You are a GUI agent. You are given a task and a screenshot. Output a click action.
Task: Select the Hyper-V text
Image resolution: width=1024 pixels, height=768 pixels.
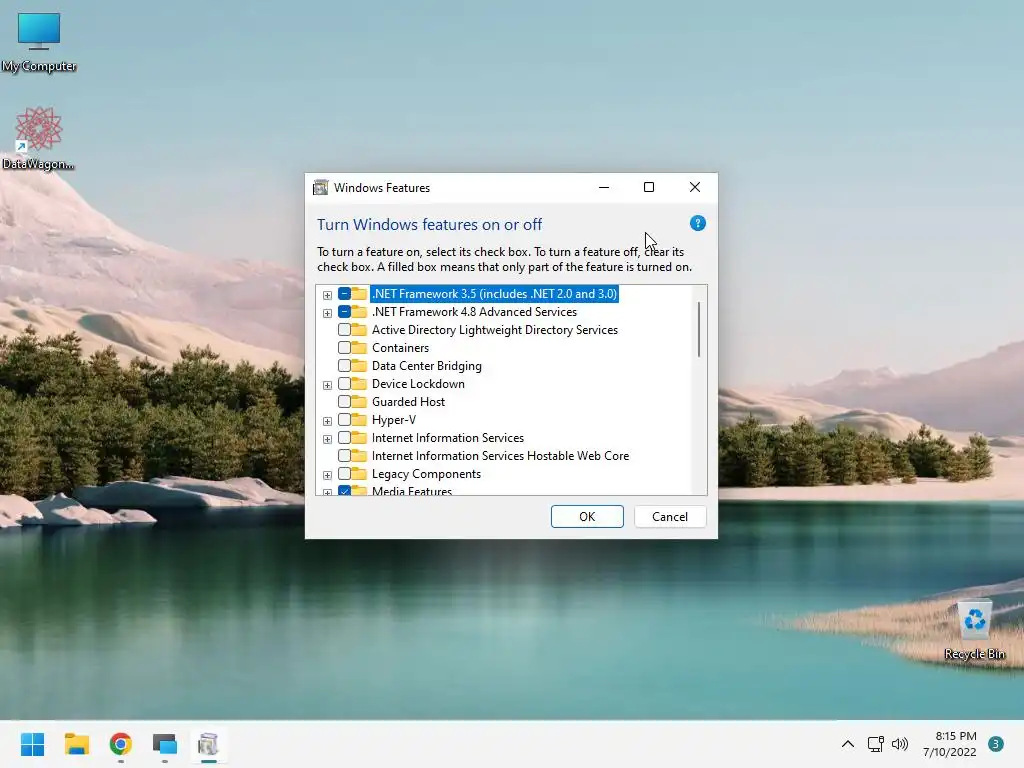(394, 420)
